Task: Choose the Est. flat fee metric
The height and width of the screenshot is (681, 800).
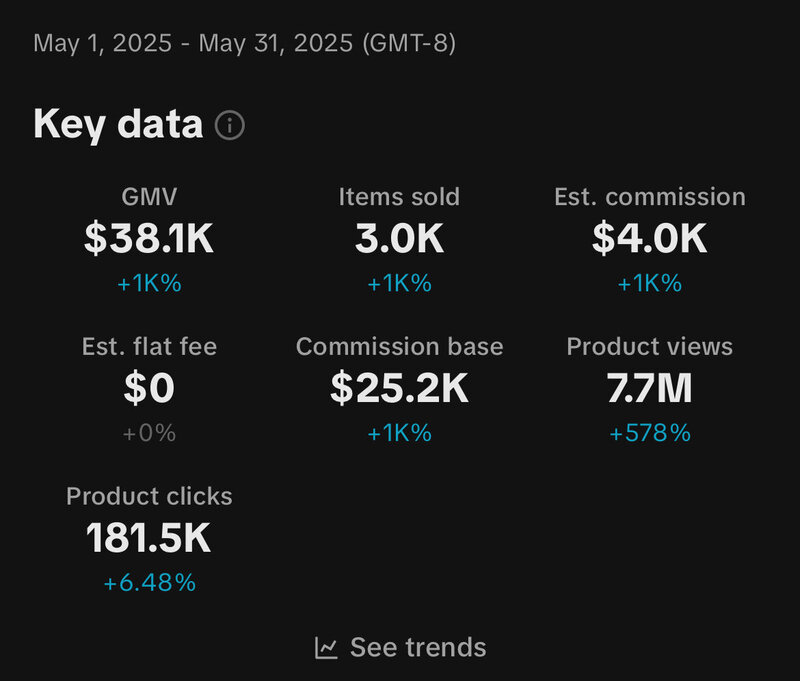Action: [x=149, y=389]
